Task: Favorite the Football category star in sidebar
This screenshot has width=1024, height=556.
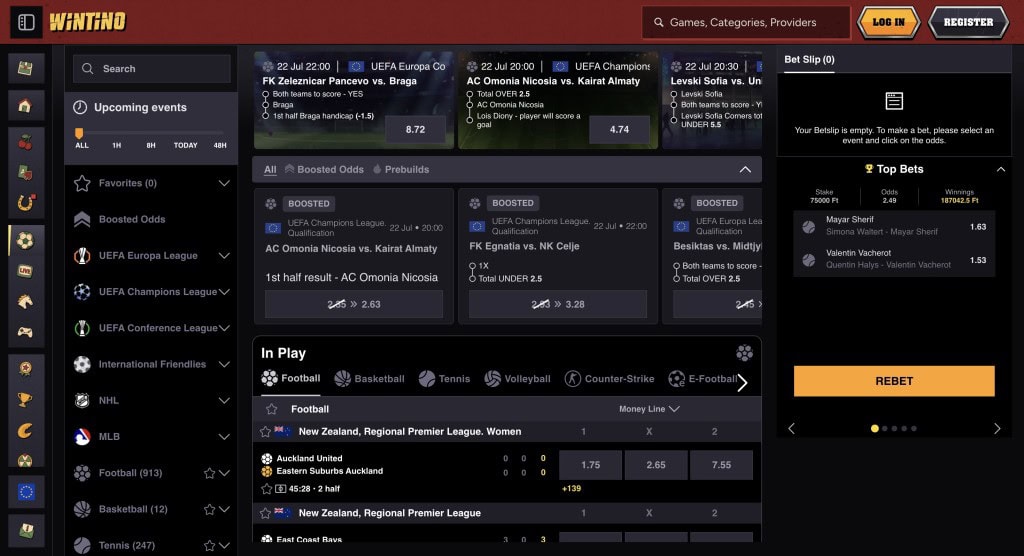Action: coord(209,473)
